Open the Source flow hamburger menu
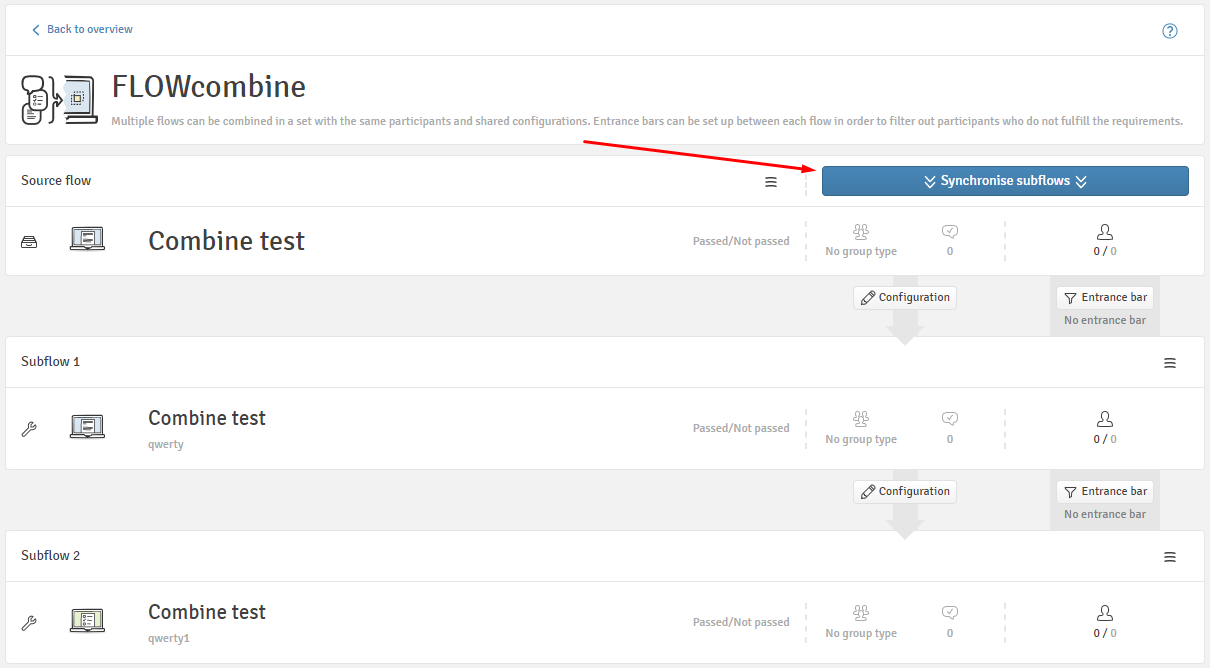Screen dimensions: 1210x668 771,182
